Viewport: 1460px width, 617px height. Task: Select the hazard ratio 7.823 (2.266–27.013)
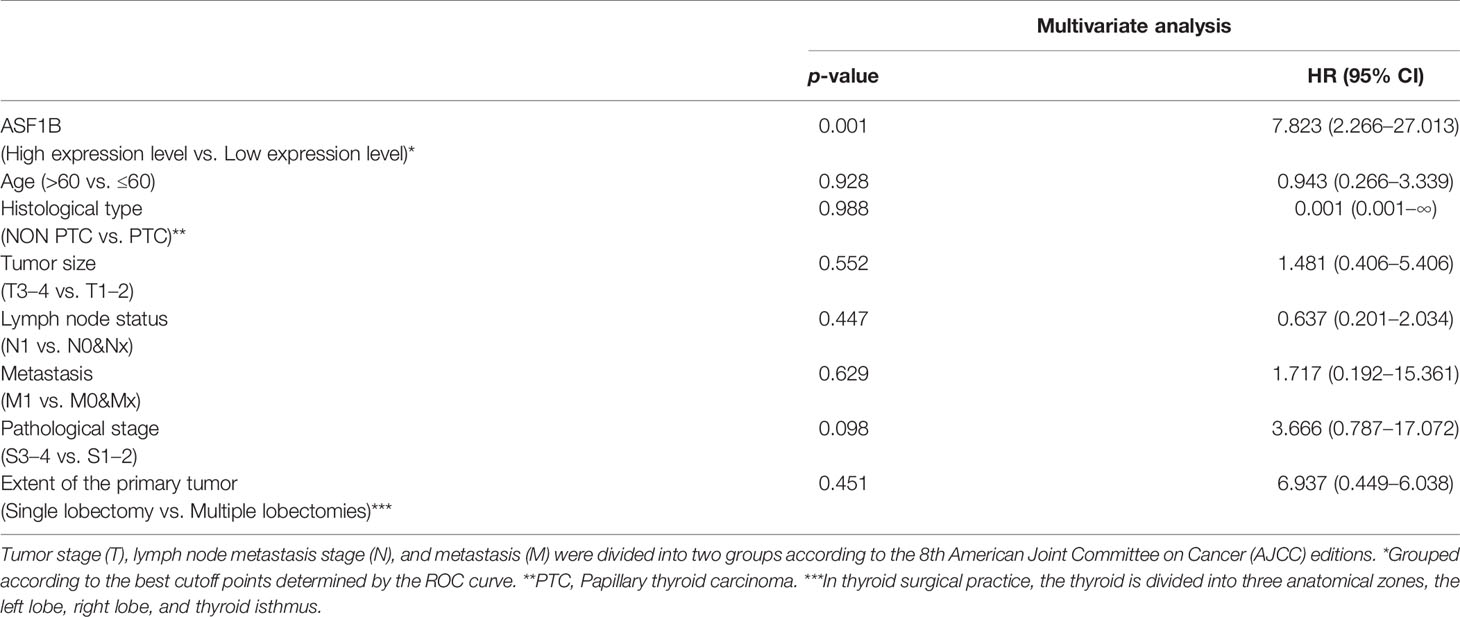(1368, 128)
